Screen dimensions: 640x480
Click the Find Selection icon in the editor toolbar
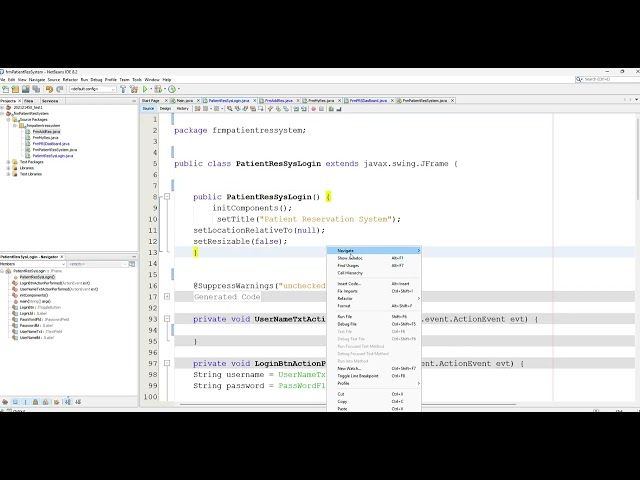pyautogui.click(x=230, y=109)
